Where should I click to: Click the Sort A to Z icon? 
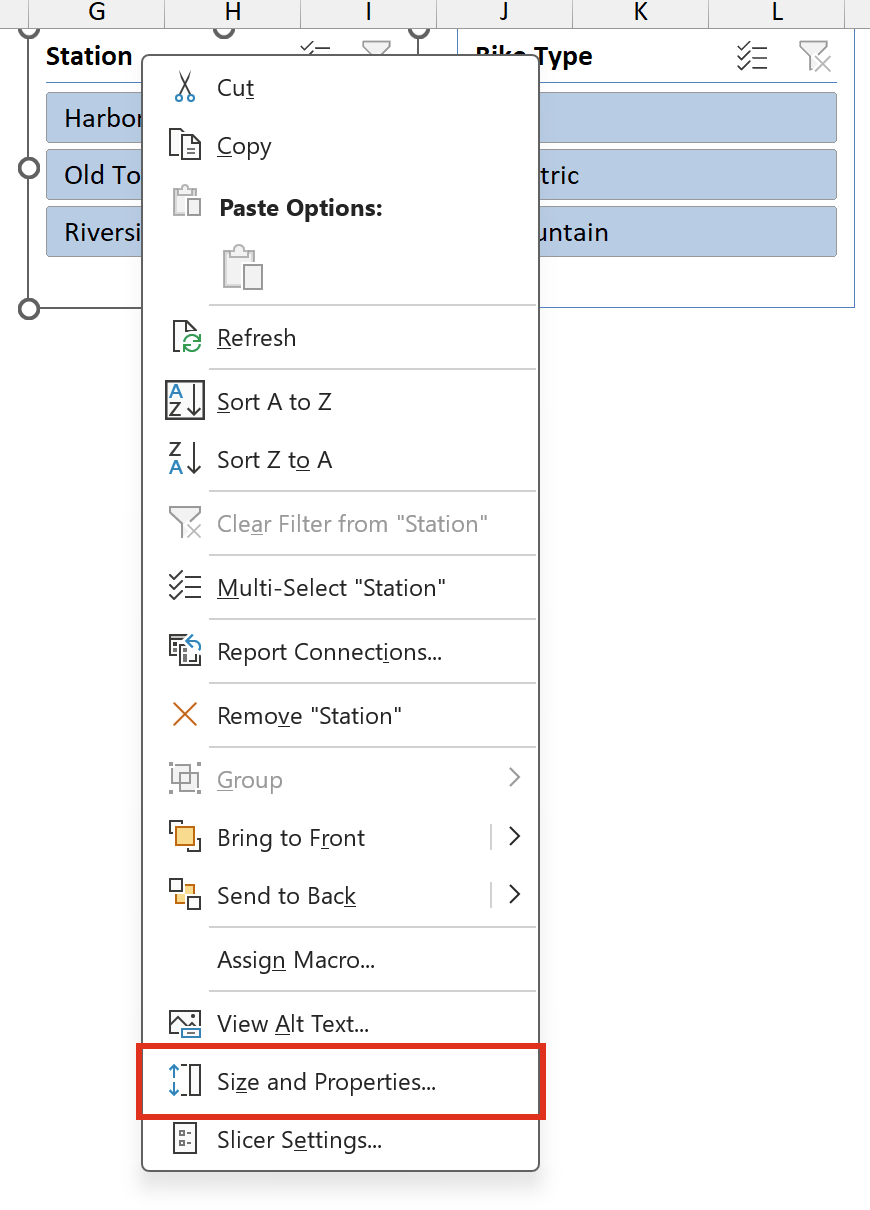[185, 401]
